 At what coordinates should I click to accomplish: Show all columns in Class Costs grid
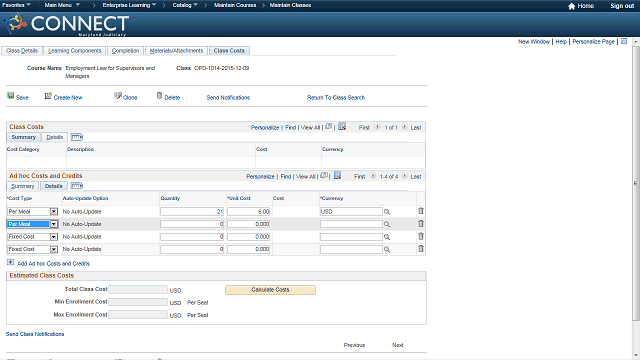click(76, 137)
